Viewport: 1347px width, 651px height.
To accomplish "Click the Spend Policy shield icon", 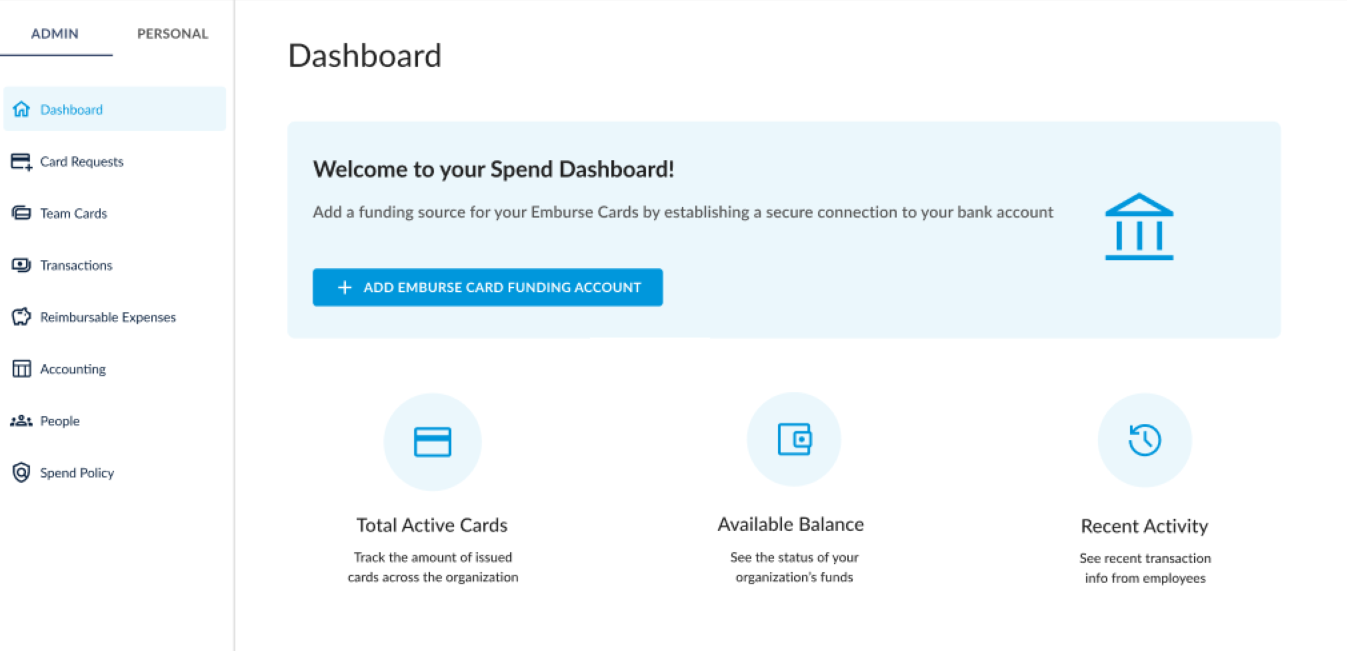I will pos(21,473).
